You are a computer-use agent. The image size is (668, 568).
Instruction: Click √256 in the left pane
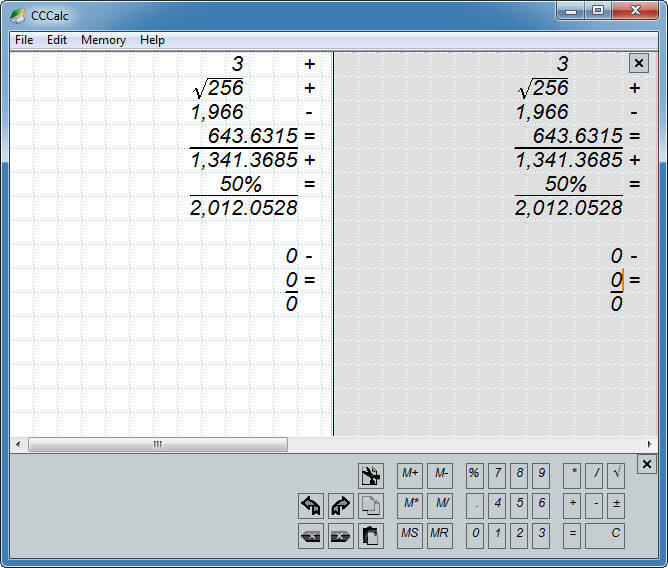coord(218,88)
